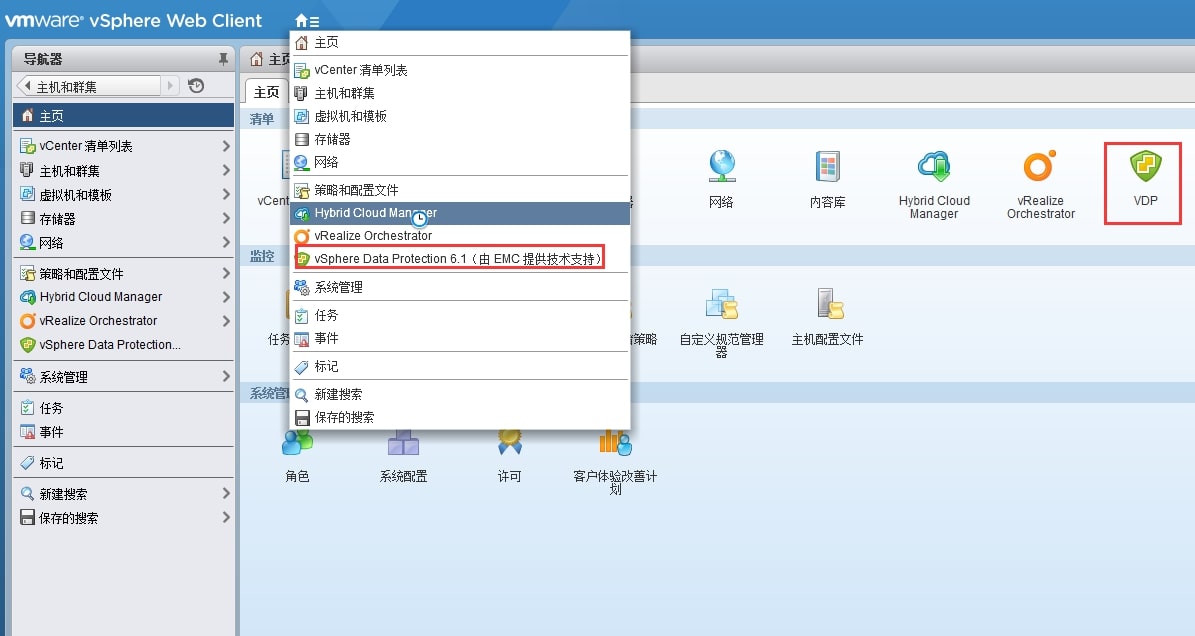Expand 主机和群集 chevron in navigator

coord(226,170)
